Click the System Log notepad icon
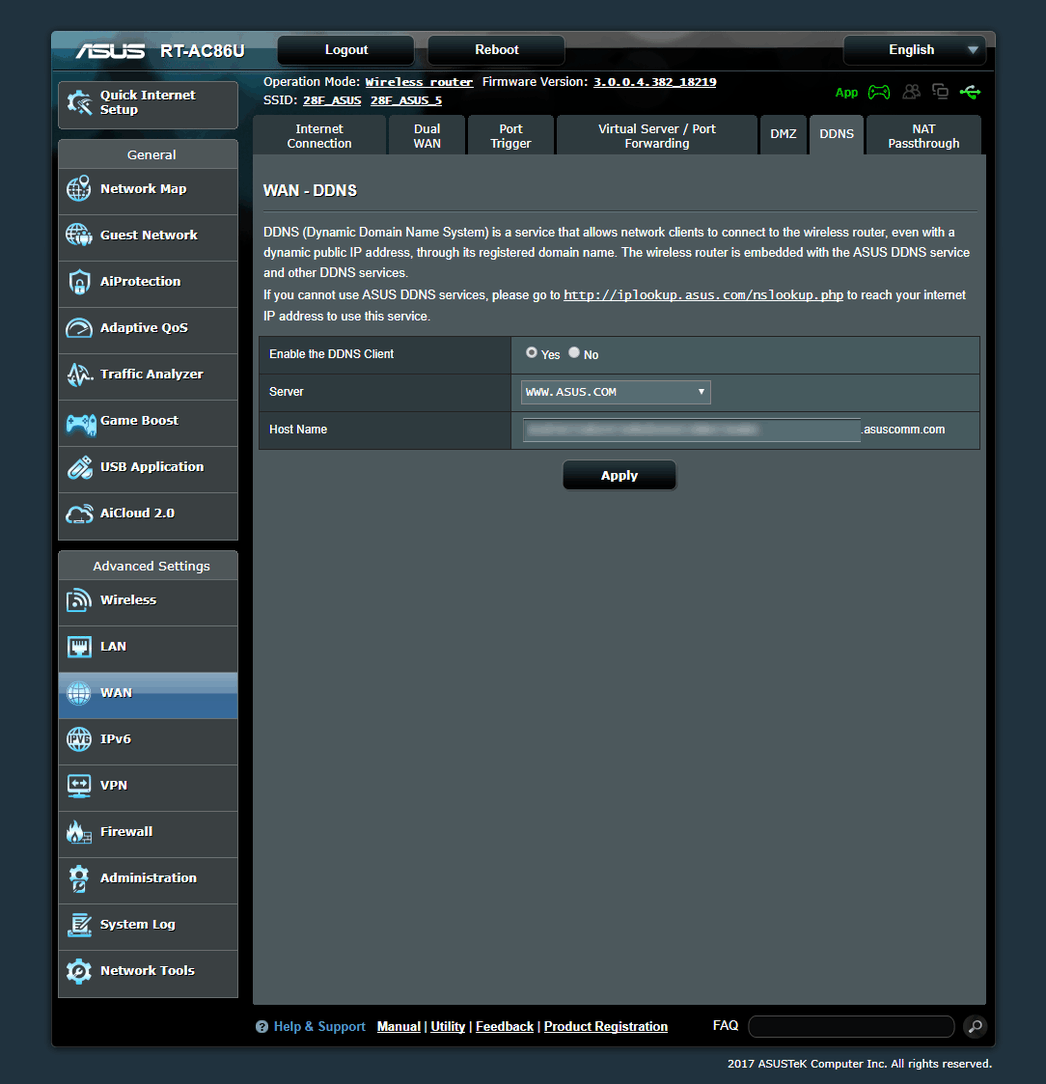 [x=79, y=925]
